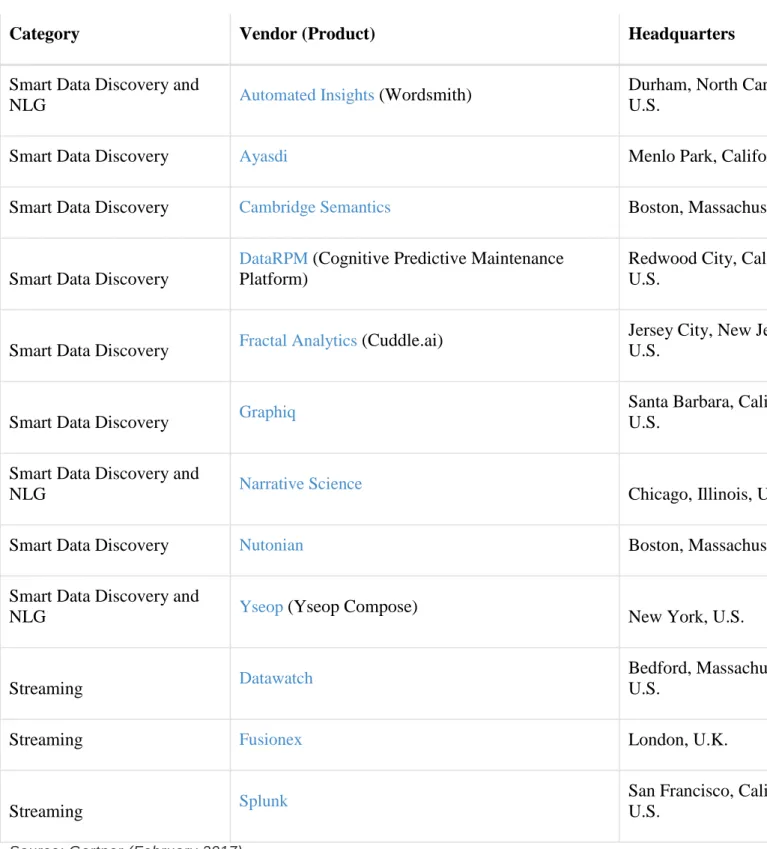Open the Splunk link
Viewport: 767px width, 849px height.
tap(263, 801)
